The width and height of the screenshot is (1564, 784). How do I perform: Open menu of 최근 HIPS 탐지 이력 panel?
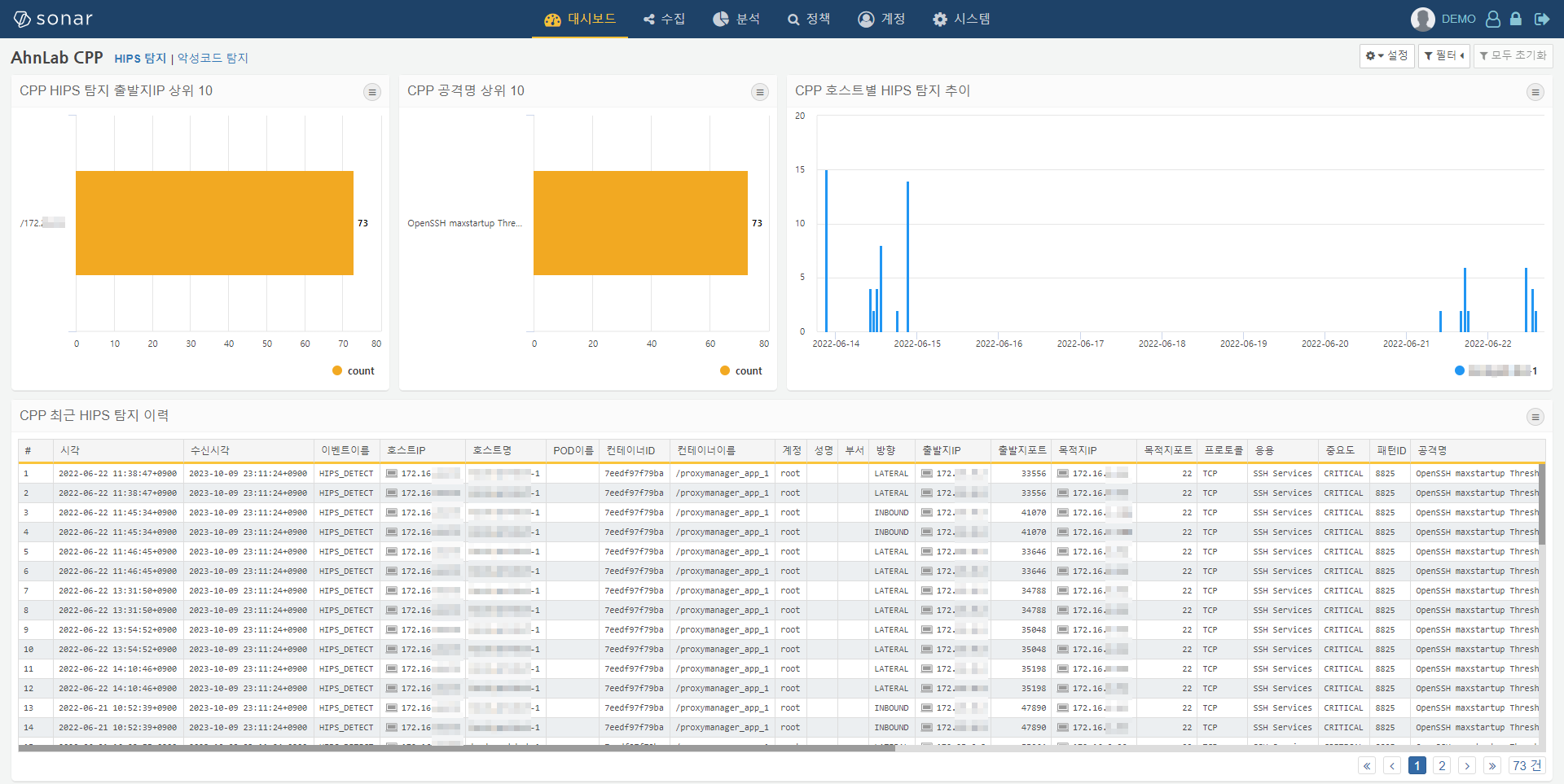(1535, 417)
